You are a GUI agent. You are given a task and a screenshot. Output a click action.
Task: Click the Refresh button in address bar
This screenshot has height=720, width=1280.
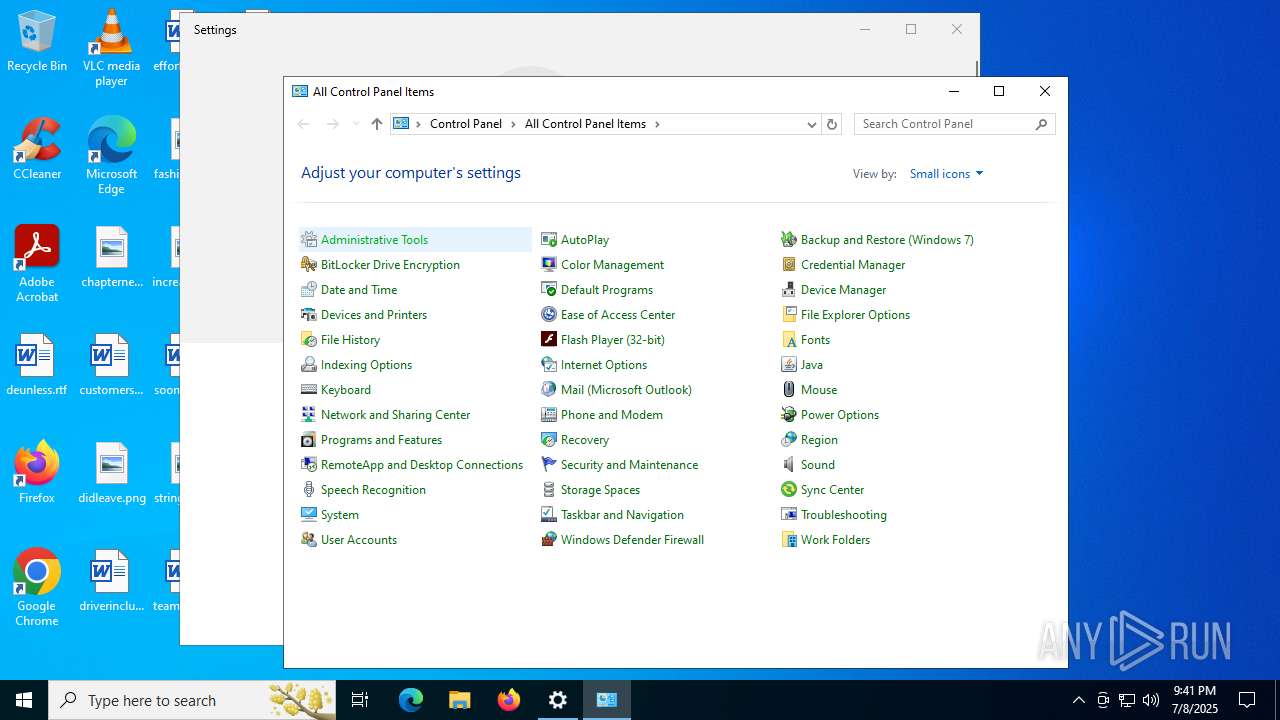point(831,124)
